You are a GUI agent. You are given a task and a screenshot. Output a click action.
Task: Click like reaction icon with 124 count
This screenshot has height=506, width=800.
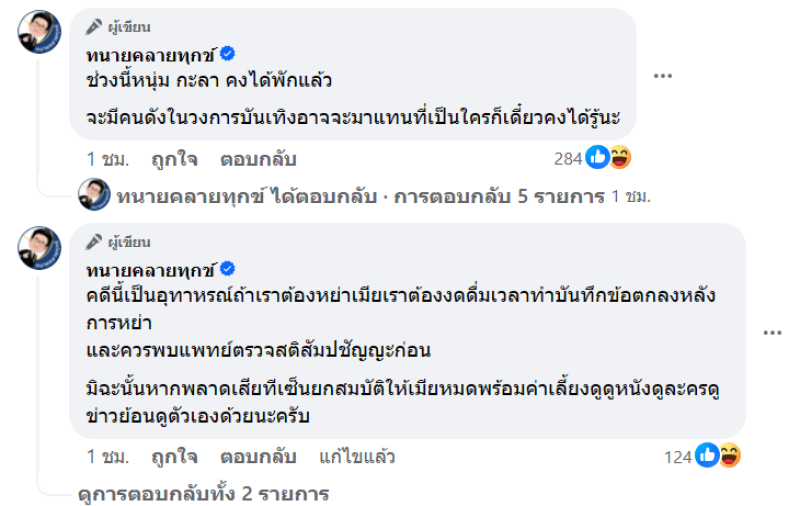pyautogui.click(x=708, y=456)
